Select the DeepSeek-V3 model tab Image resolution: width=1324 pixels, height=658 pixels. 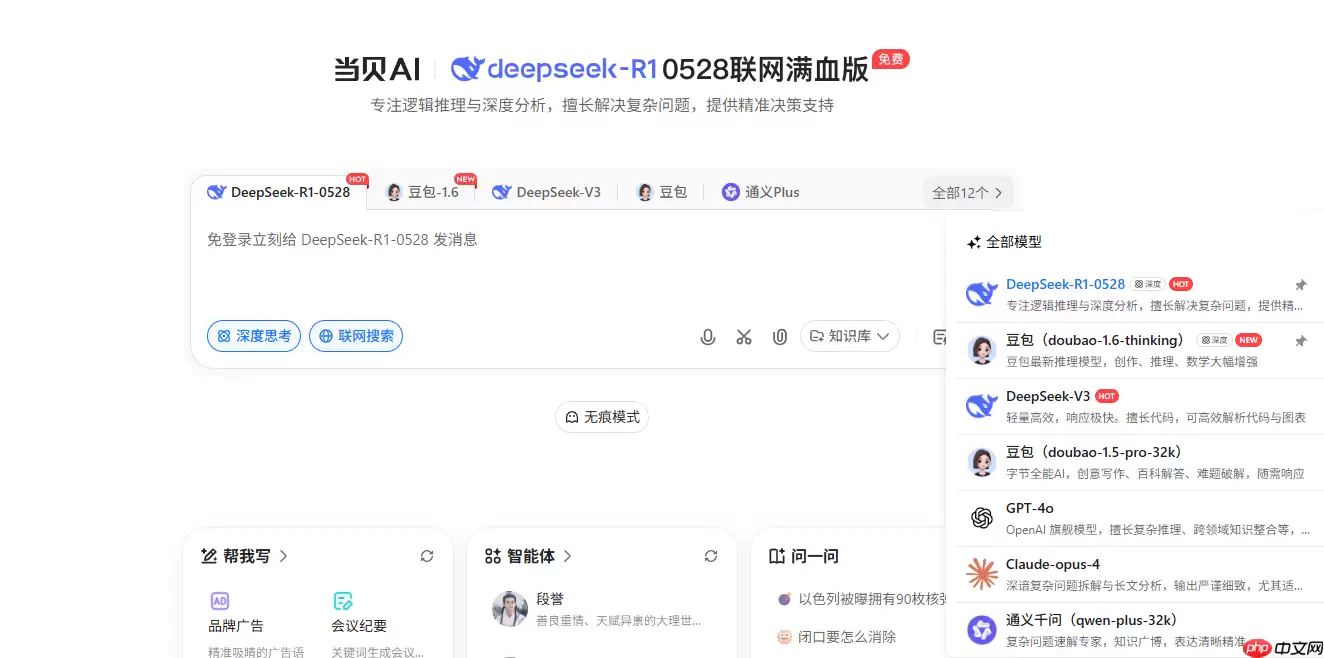coord(546,191)
